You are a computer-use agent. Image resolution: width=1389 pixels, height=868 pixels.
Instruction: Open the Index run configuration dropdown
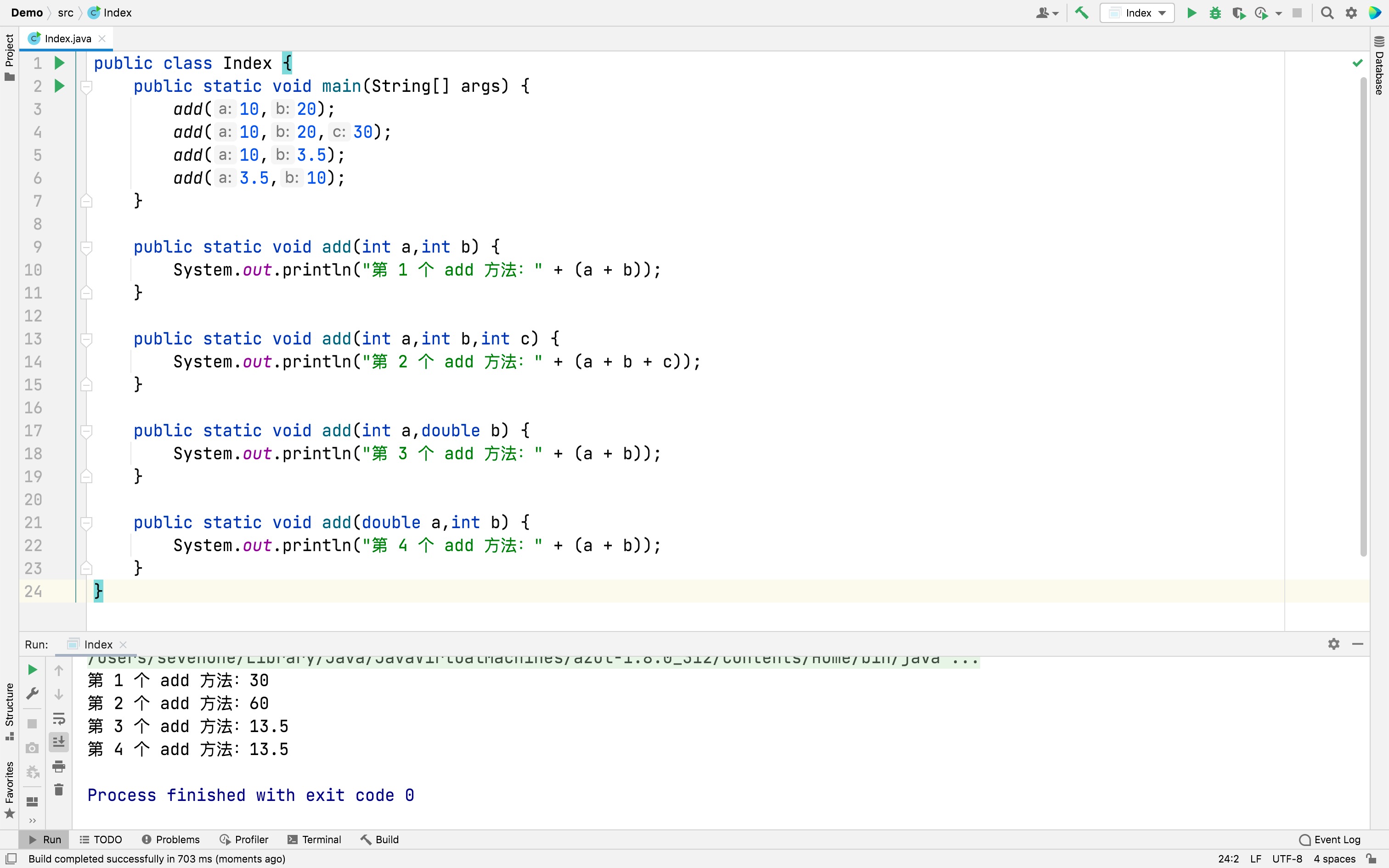pyautogui.click(x=1137, y=13)
